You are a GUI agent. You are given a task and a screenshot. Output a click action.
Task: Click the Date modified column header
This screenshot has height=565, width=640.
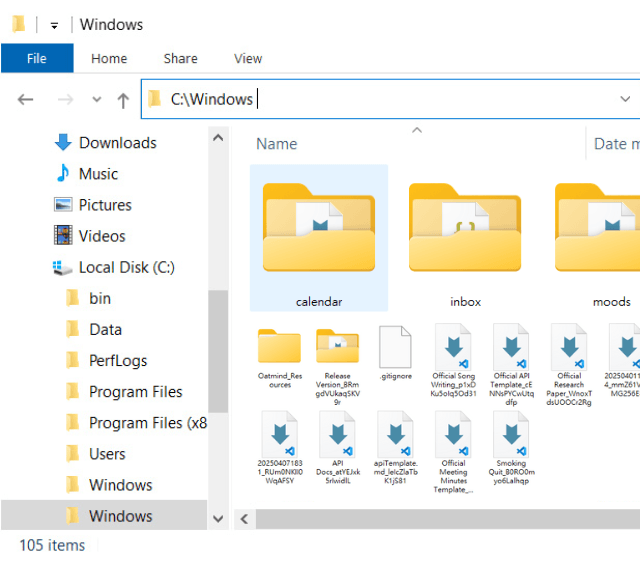[x=617, y=144]
